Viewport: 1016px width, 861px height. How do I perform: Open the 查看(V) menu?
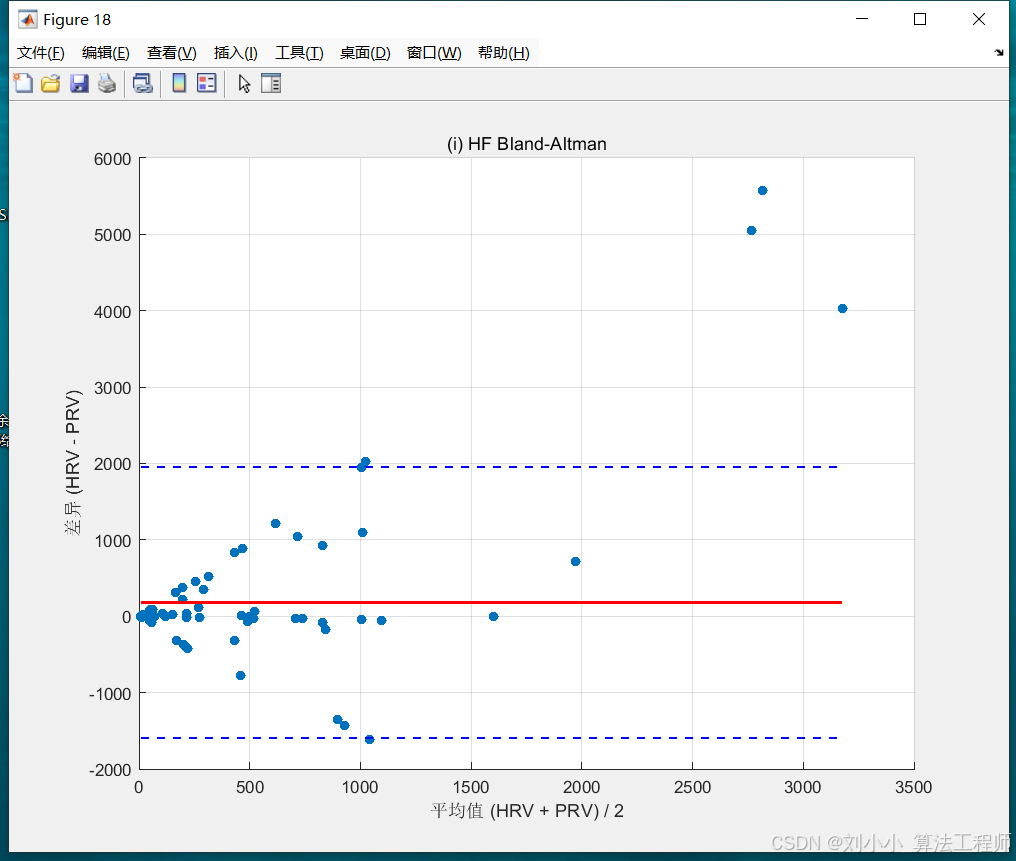click(172, 53)
